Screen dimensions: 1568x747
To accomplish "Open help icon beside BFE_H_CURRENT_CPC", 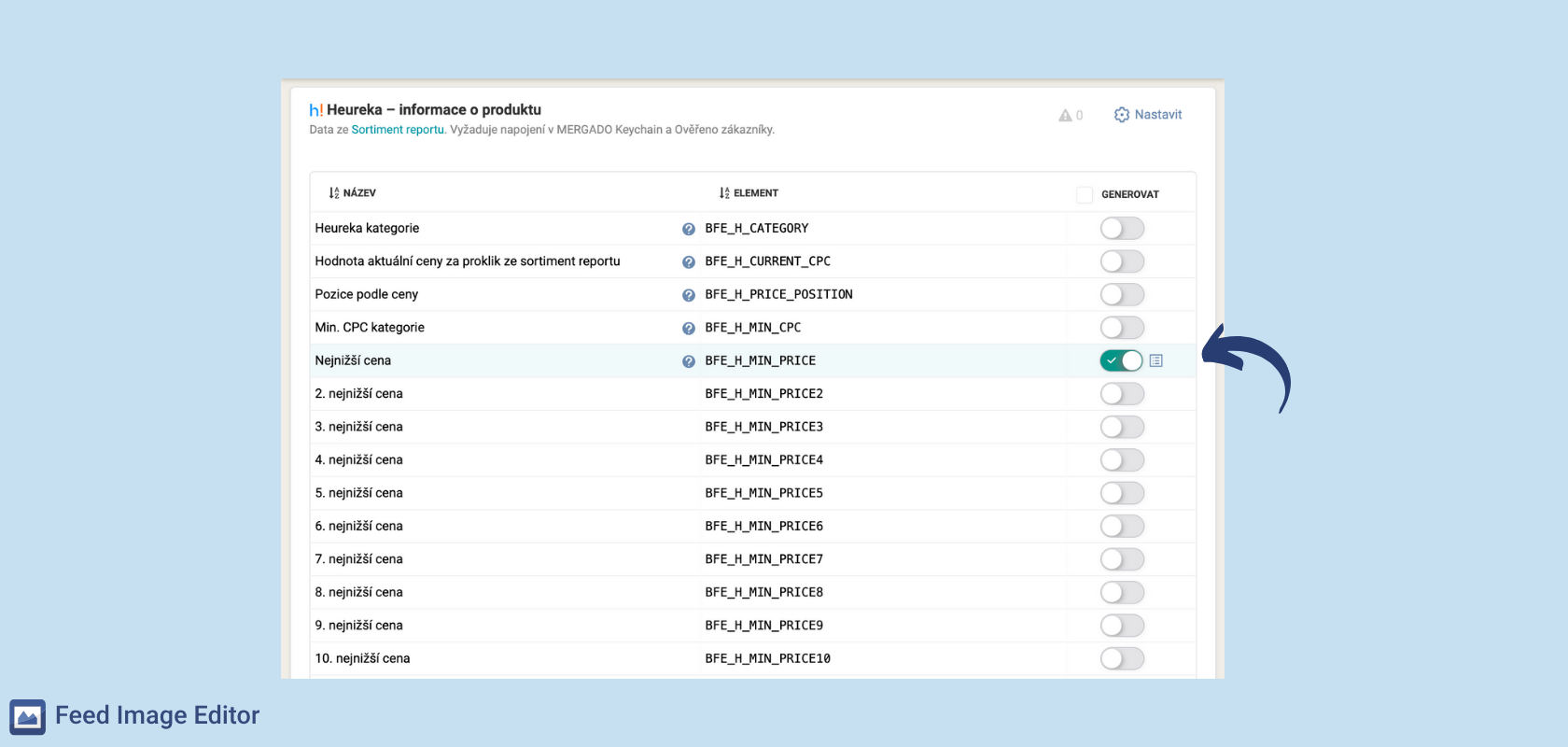I will click(x=689, y=262).
